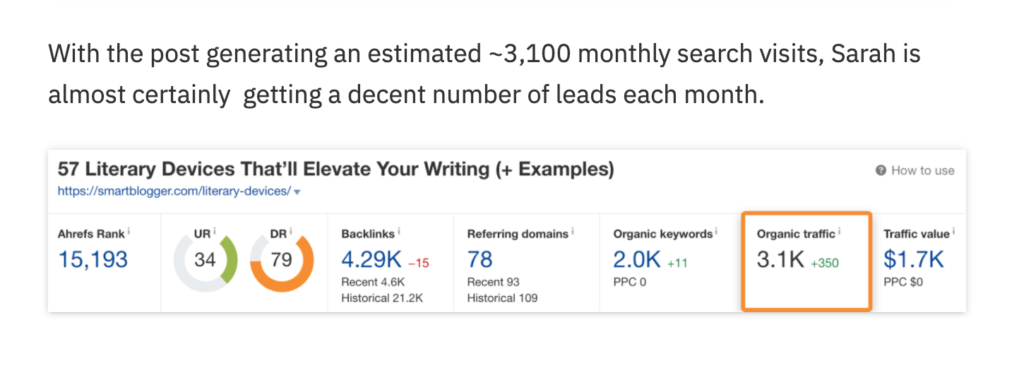Select the 4.29K backlinks value
The image size is (1024, 370).
pyautogui.click(x=371, y=260)
